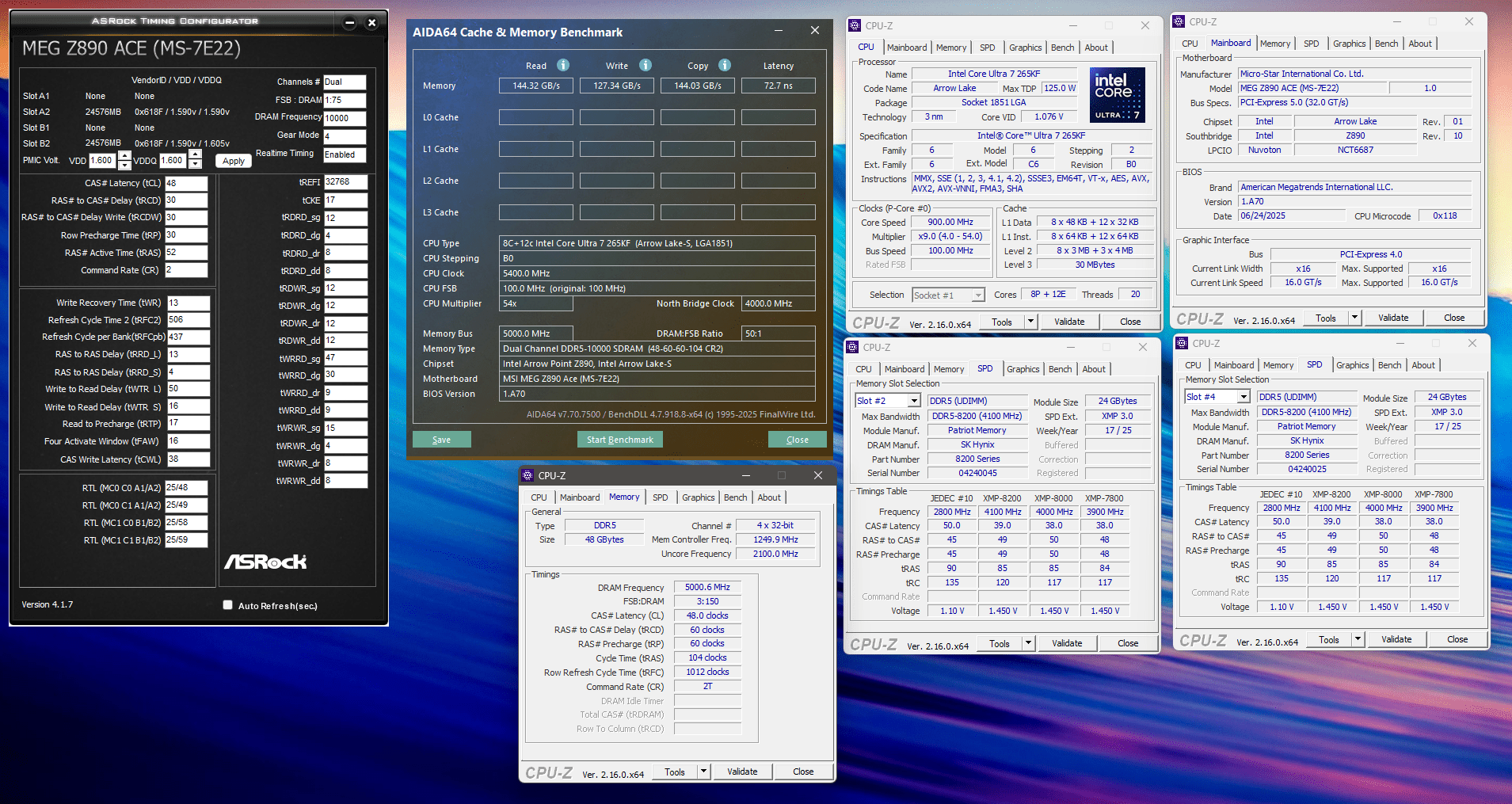Switch to the Mainboard tab in the Slot #4 SPD window

(x=1234, y=365)
